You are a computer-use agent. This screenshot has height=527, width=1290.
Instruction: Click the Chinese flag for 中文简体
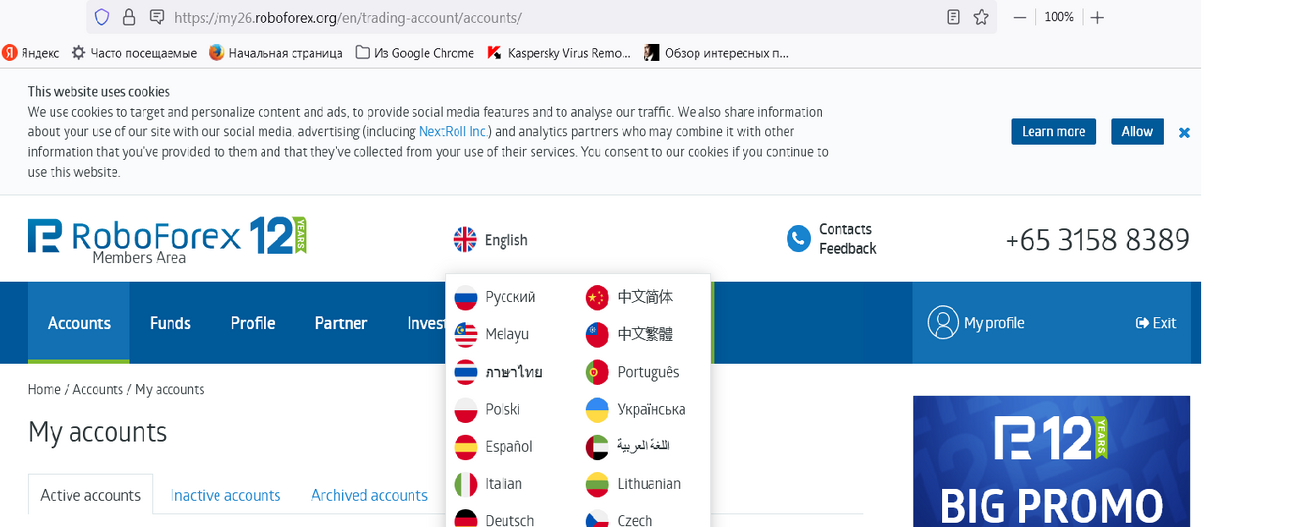coord(597,297)
